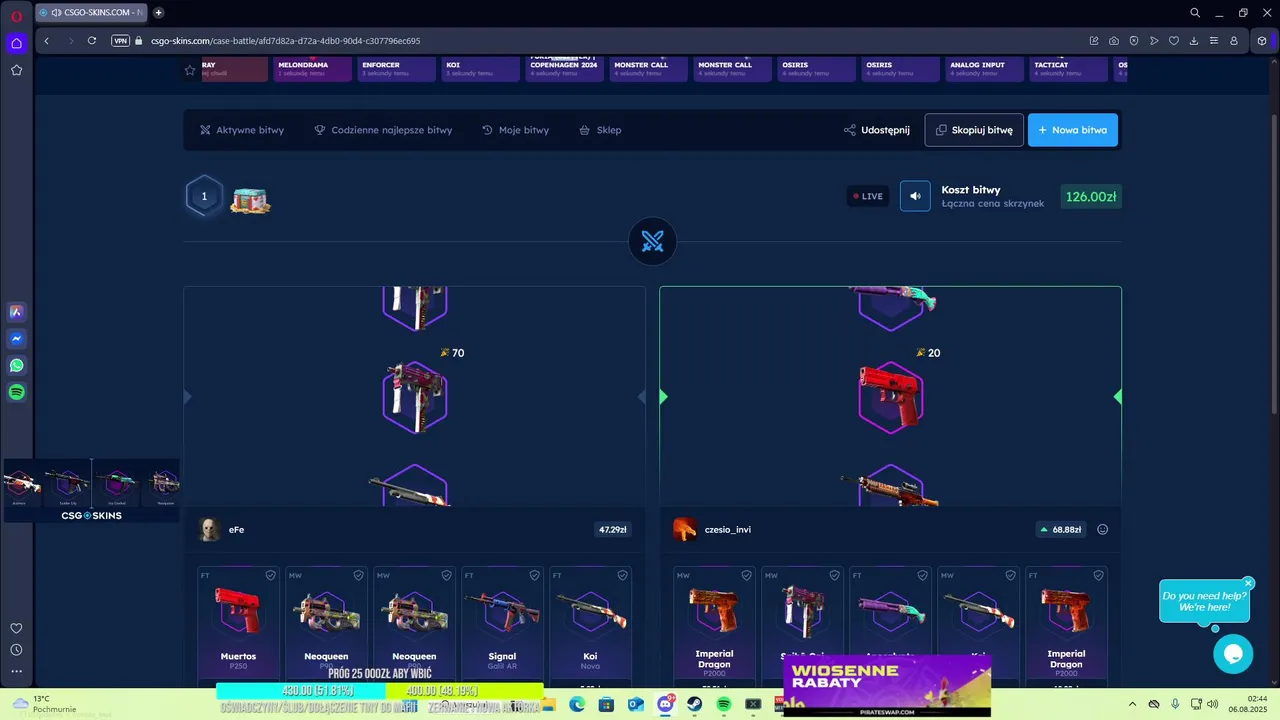
Task: Toggle shield check on Muertos P250 card
Action: coord(270,575)
